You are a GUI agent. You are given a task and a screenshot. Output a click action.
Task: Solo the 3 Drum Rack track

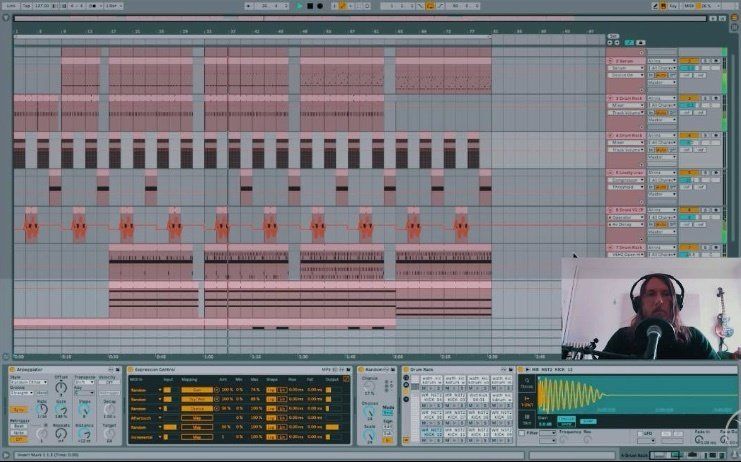[x=705, y=98]
